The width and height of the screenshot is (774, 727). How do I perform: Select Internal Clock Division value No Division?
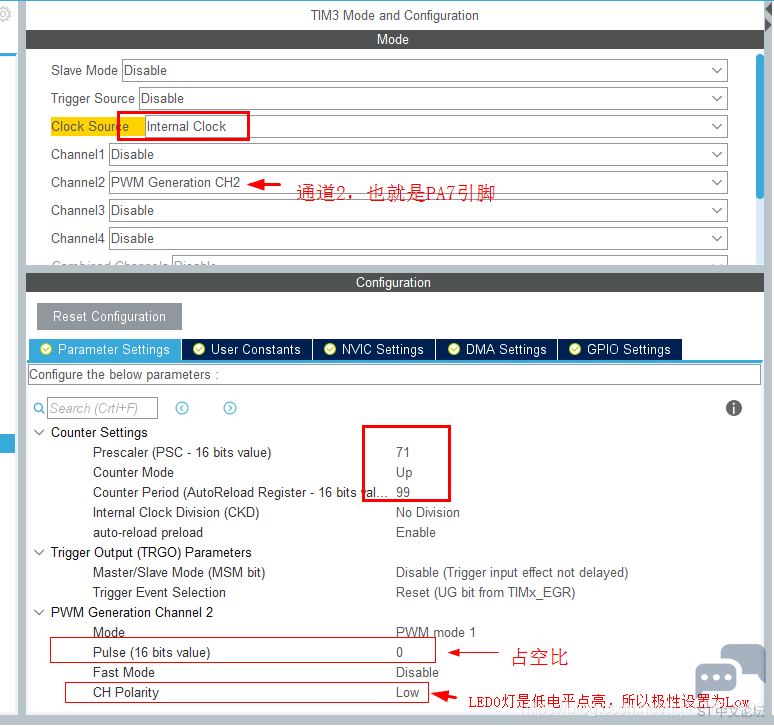[x=427, y=512]
